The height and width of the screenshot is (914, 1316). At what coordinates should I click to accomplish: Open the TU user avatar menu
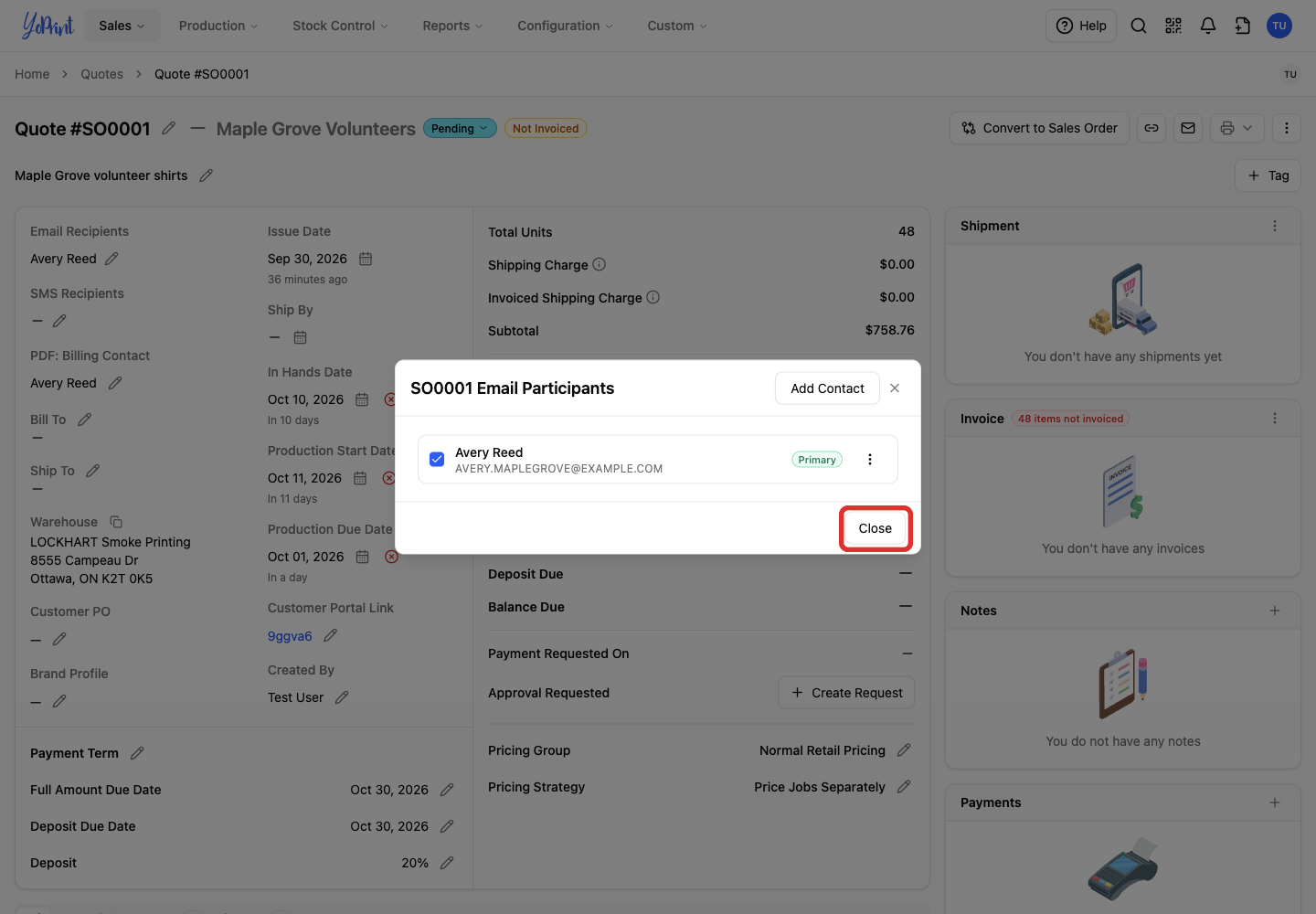tap(1279, 26)
